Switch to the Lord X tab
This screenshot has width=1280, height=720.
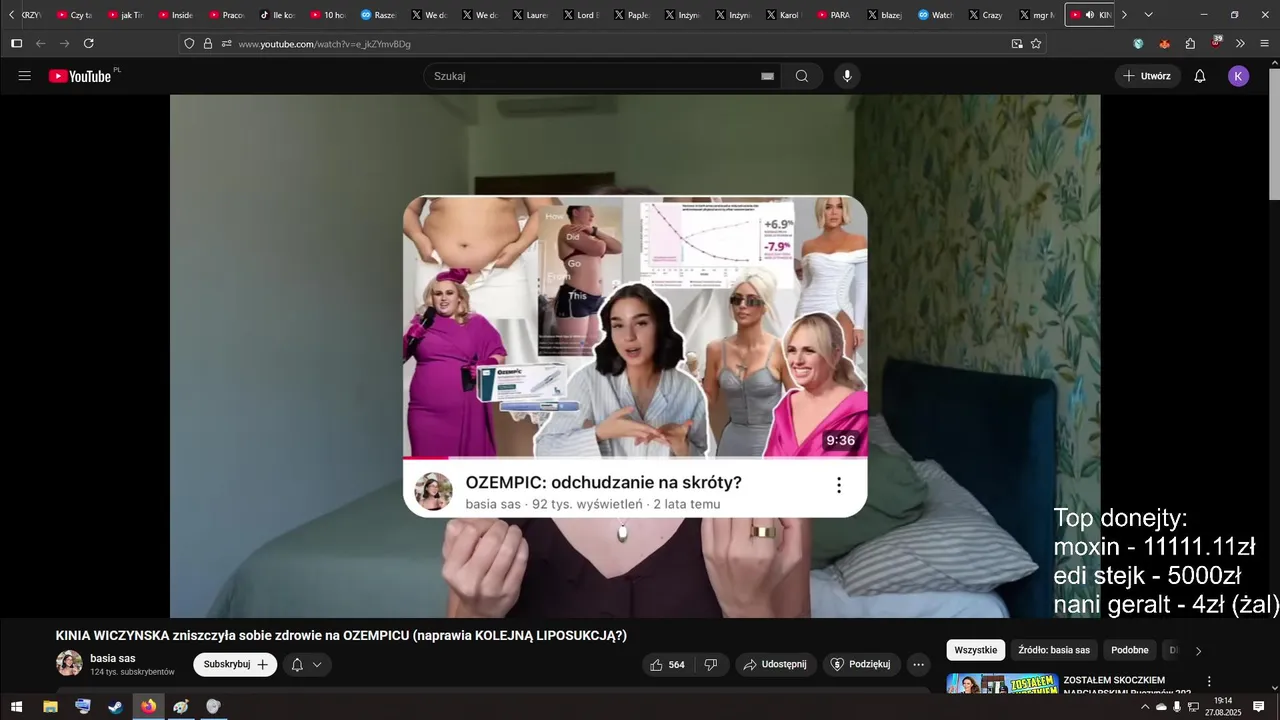click(x=582, y=15)
